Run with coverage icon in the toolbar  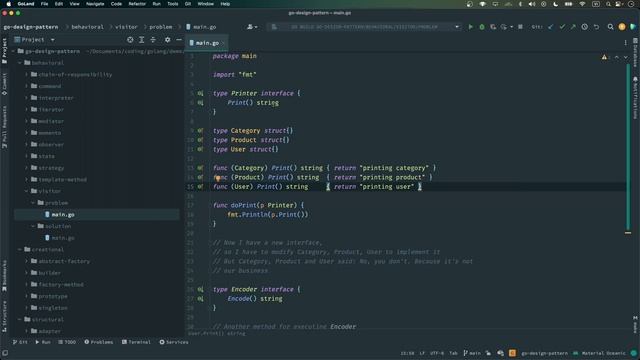[x=493, y=27]
